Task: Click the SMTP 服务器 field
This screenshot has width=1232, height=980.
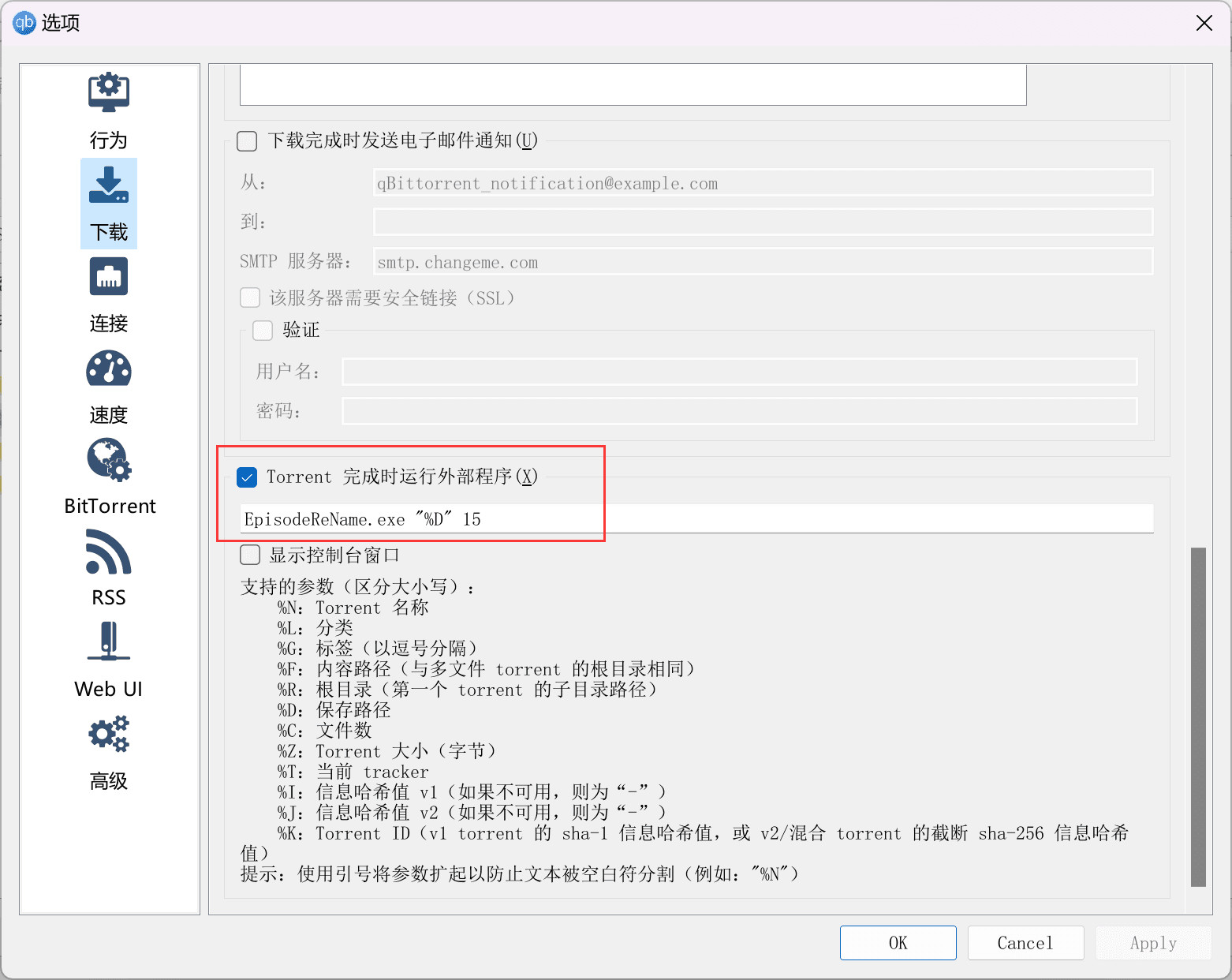Action: coord(763,262)
